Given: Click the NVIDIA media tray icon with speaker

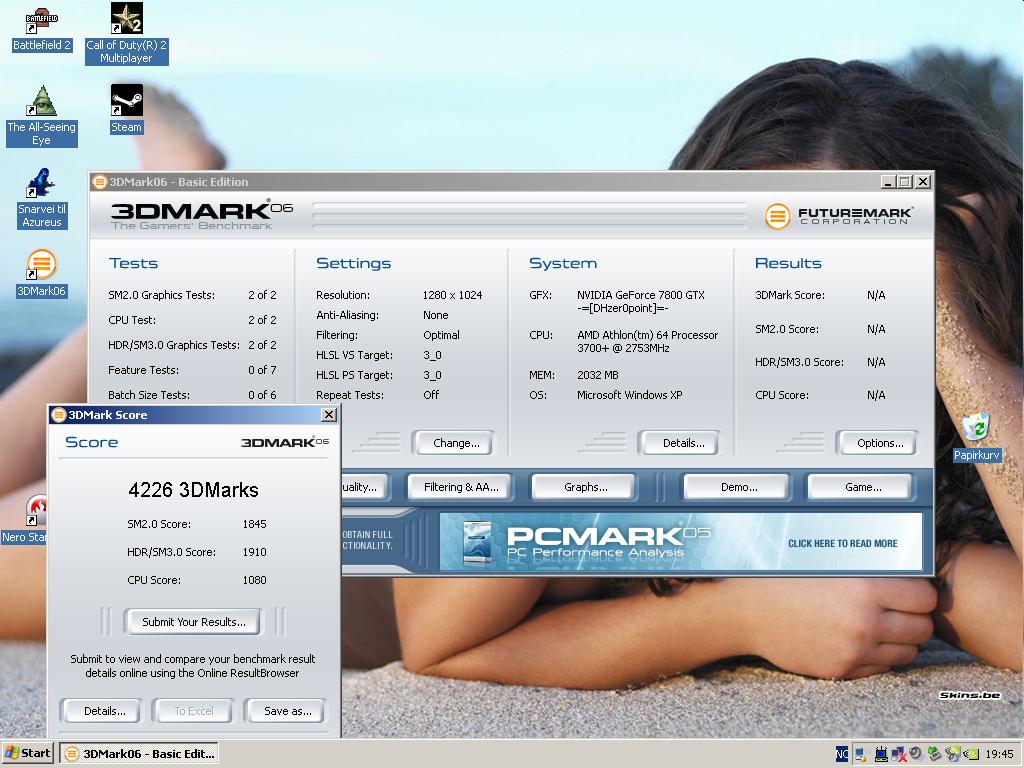Looking at the screenshot, I should pyautogui.click(x=952, y=754).
